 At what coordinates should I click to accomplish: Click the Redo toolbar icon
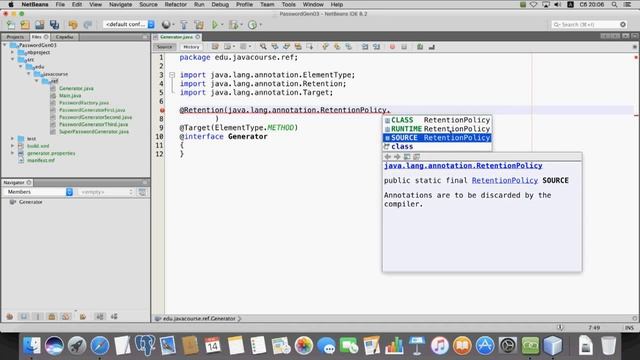[87, 24]
